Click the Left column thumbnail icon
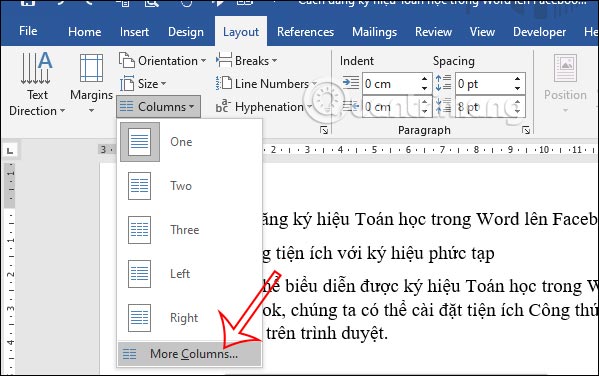599x376 pixels. click(139, 274)
